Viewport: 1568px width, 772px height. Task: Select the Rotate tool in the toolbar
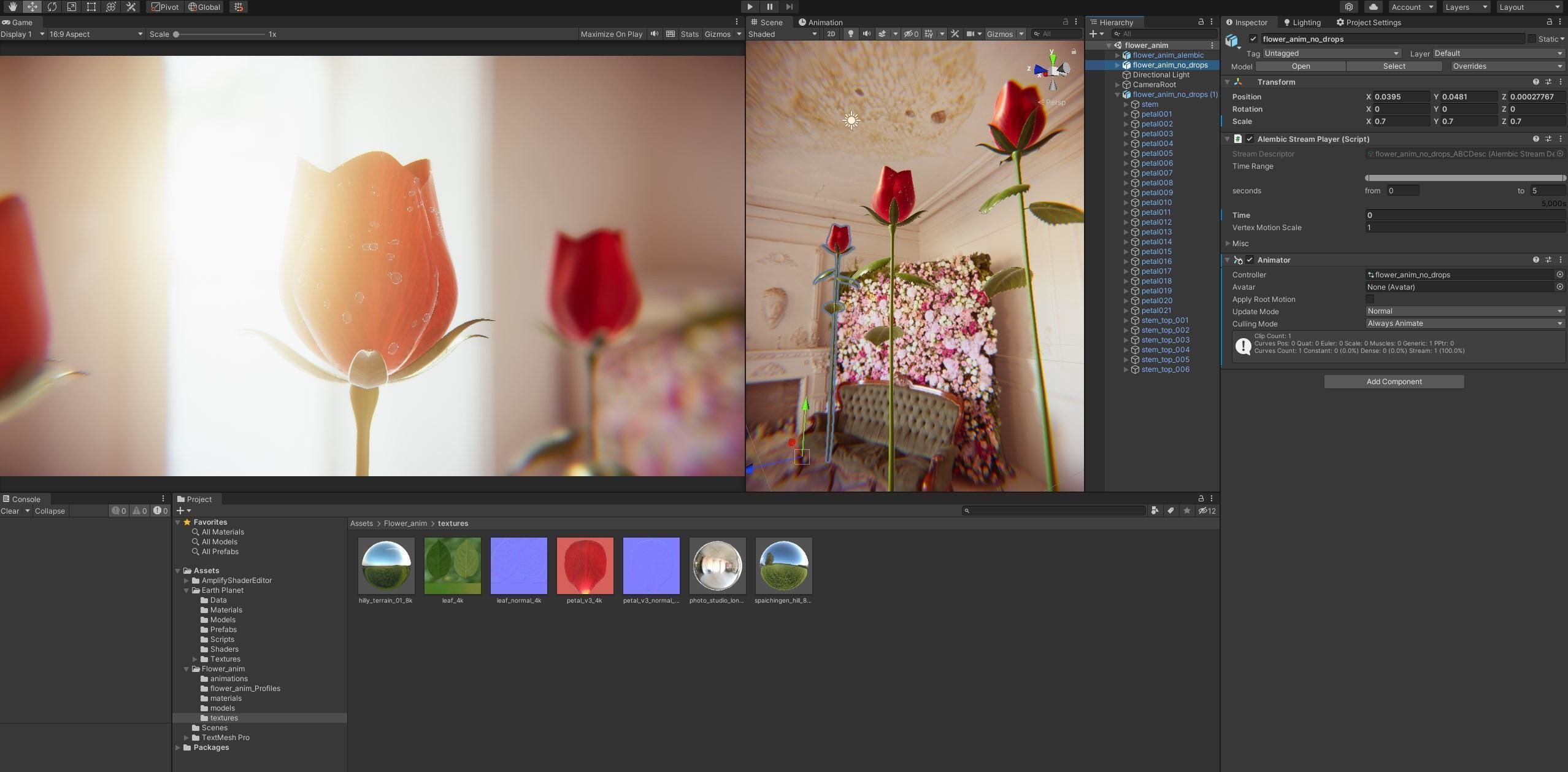point(52,7)
